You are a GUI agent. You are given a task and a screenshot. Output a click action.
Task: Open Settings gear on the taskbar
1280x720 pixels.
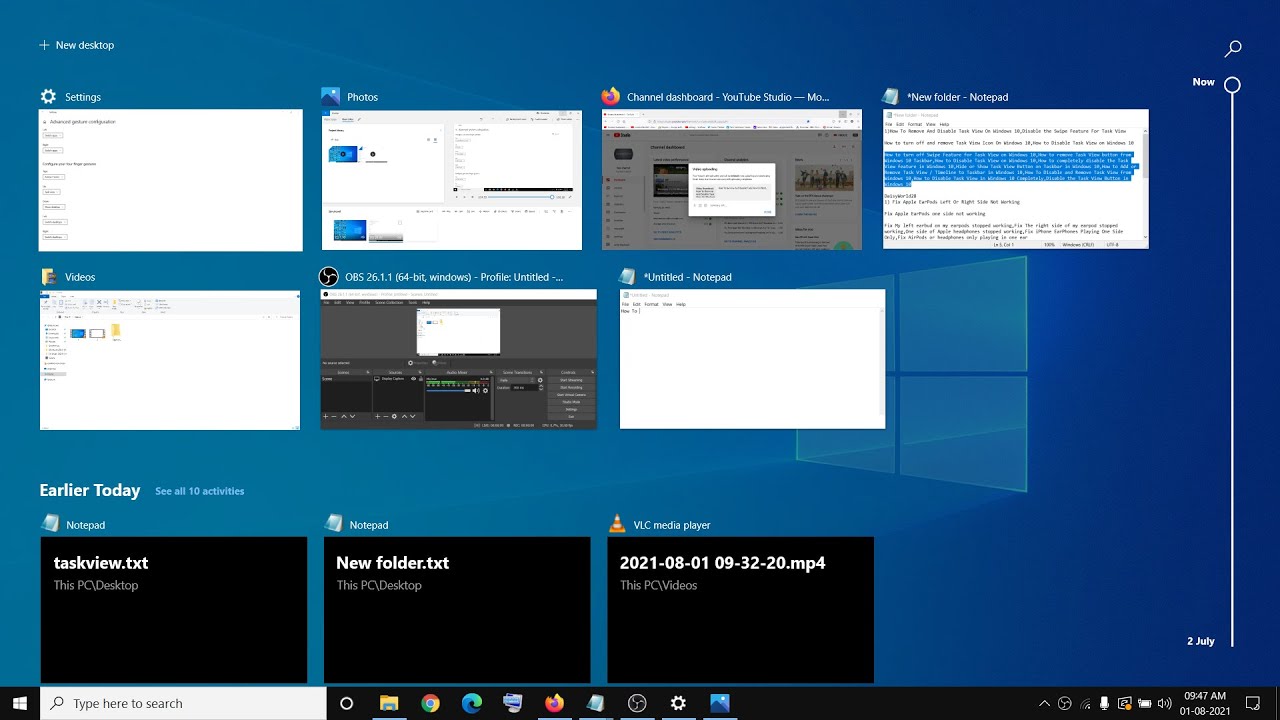(x=678, y=704)
